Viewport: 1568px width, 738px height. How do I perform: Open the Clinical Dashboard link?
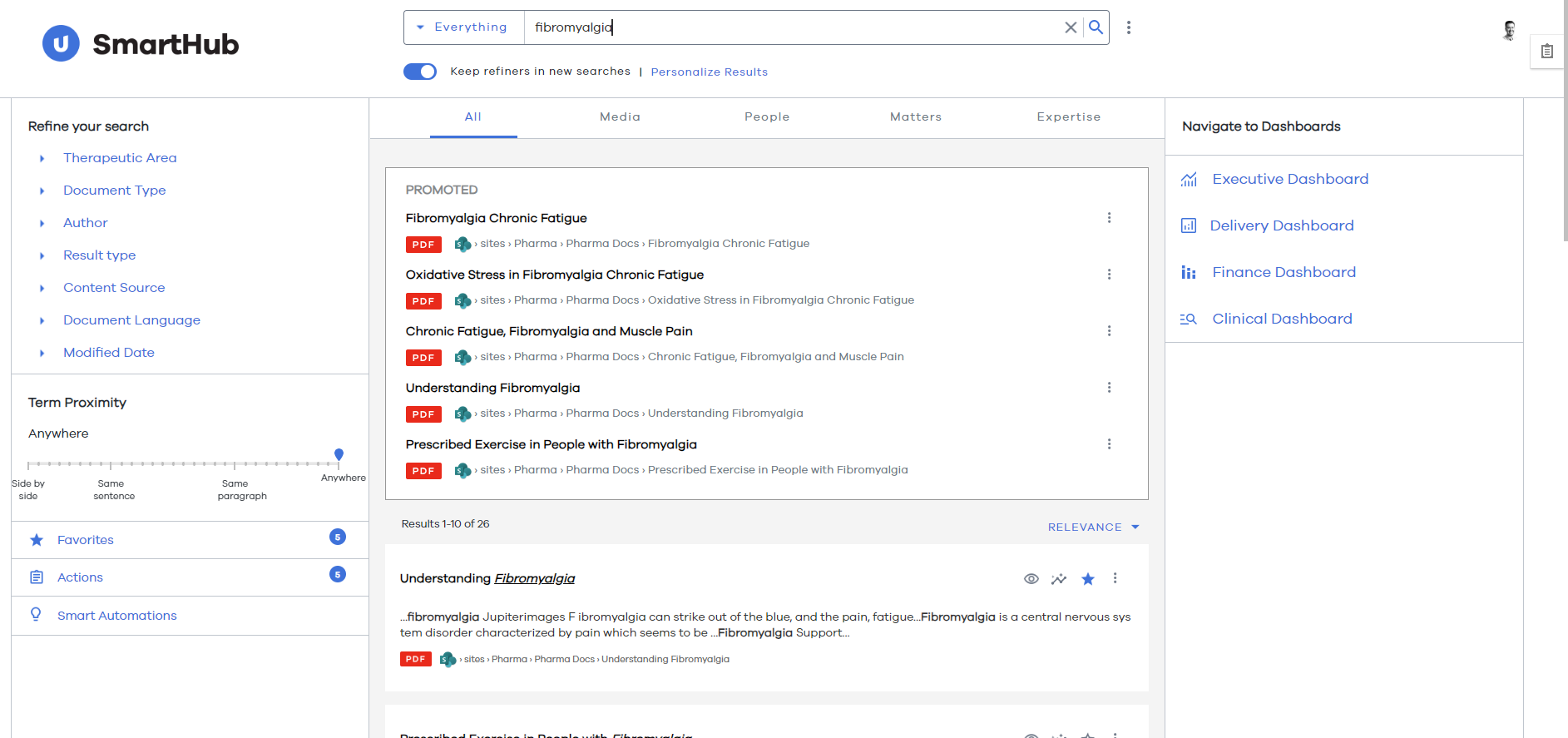1283,319
